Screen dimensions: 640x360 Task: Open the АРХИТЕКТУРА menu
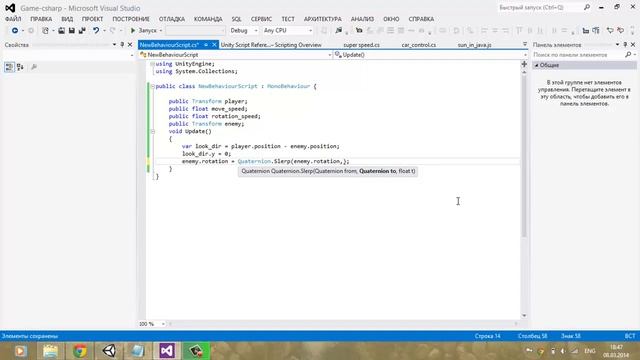coord(322,19)
